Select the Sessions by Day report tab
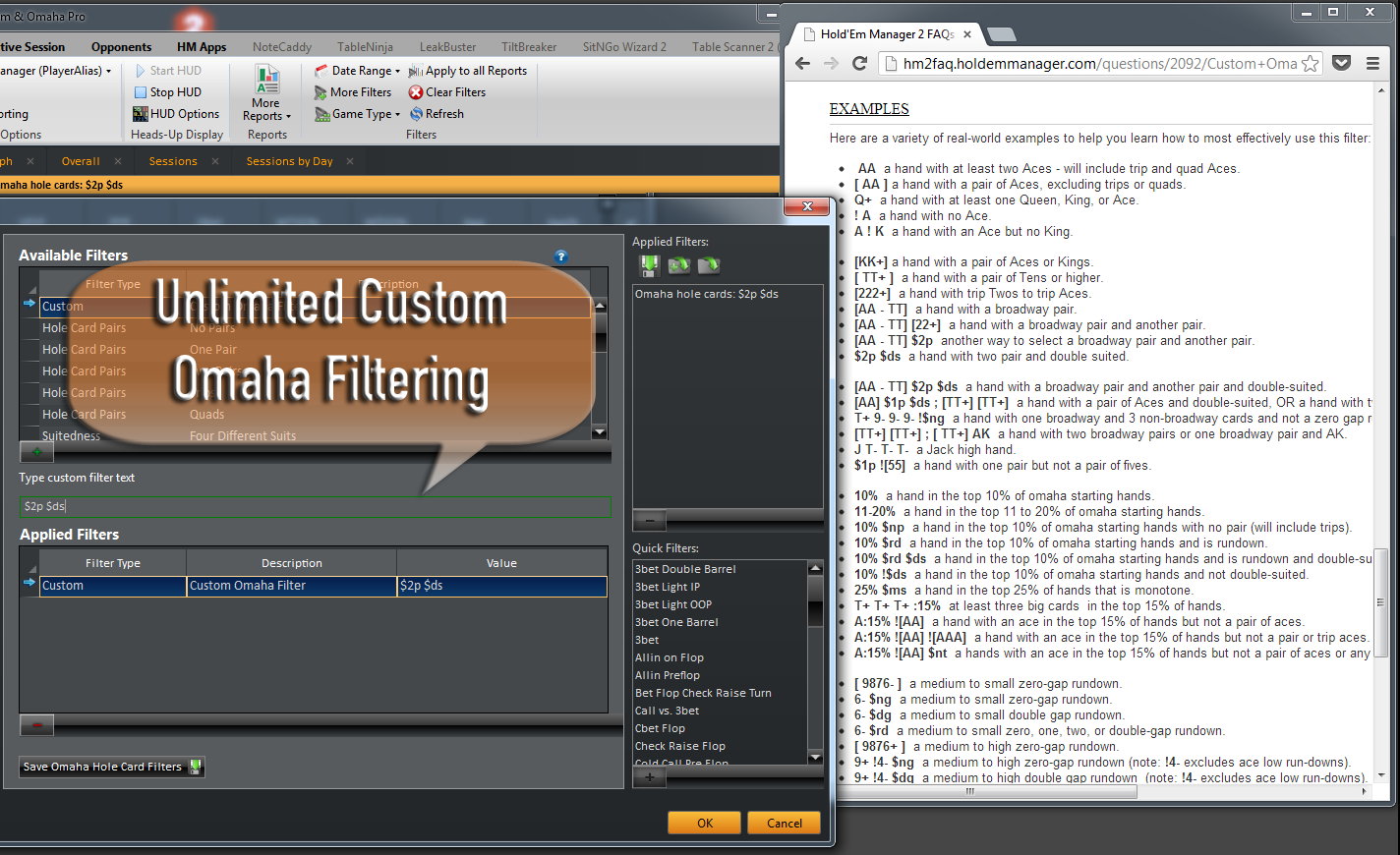Image resolution: width=1400 pixels, height=855 pixels. (x=289, y=161)
